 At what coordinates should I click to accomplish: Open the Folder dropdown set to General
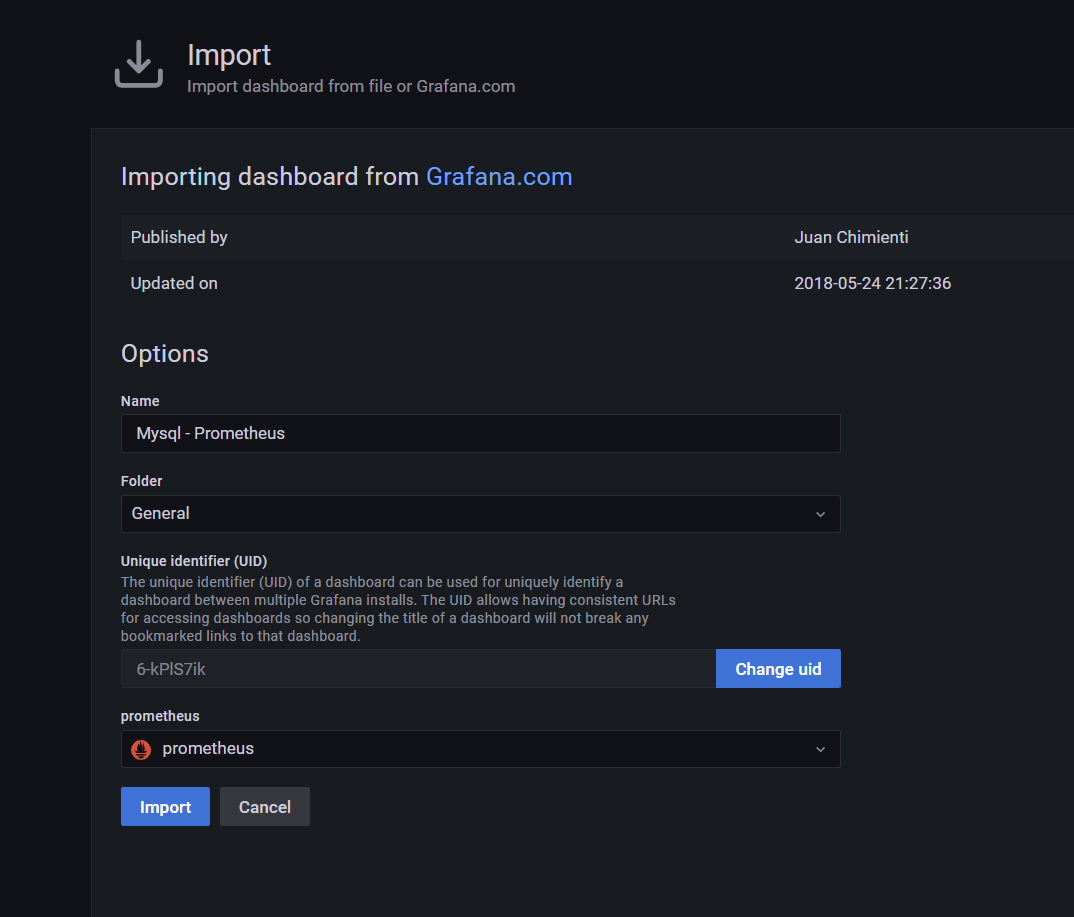[480, 514]
